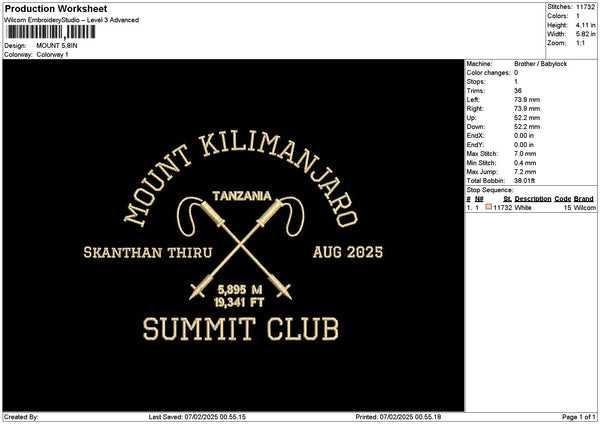Click the Trims value "36"

[x=518, y=91]
